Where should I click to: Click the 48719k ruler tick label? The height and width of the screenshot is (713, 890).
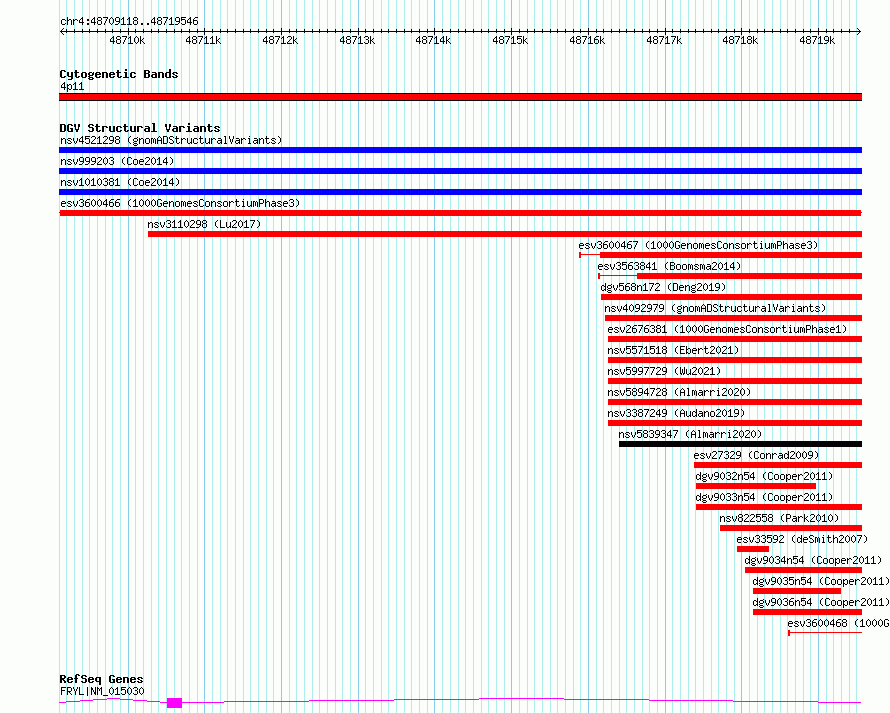tap(817, 40)
